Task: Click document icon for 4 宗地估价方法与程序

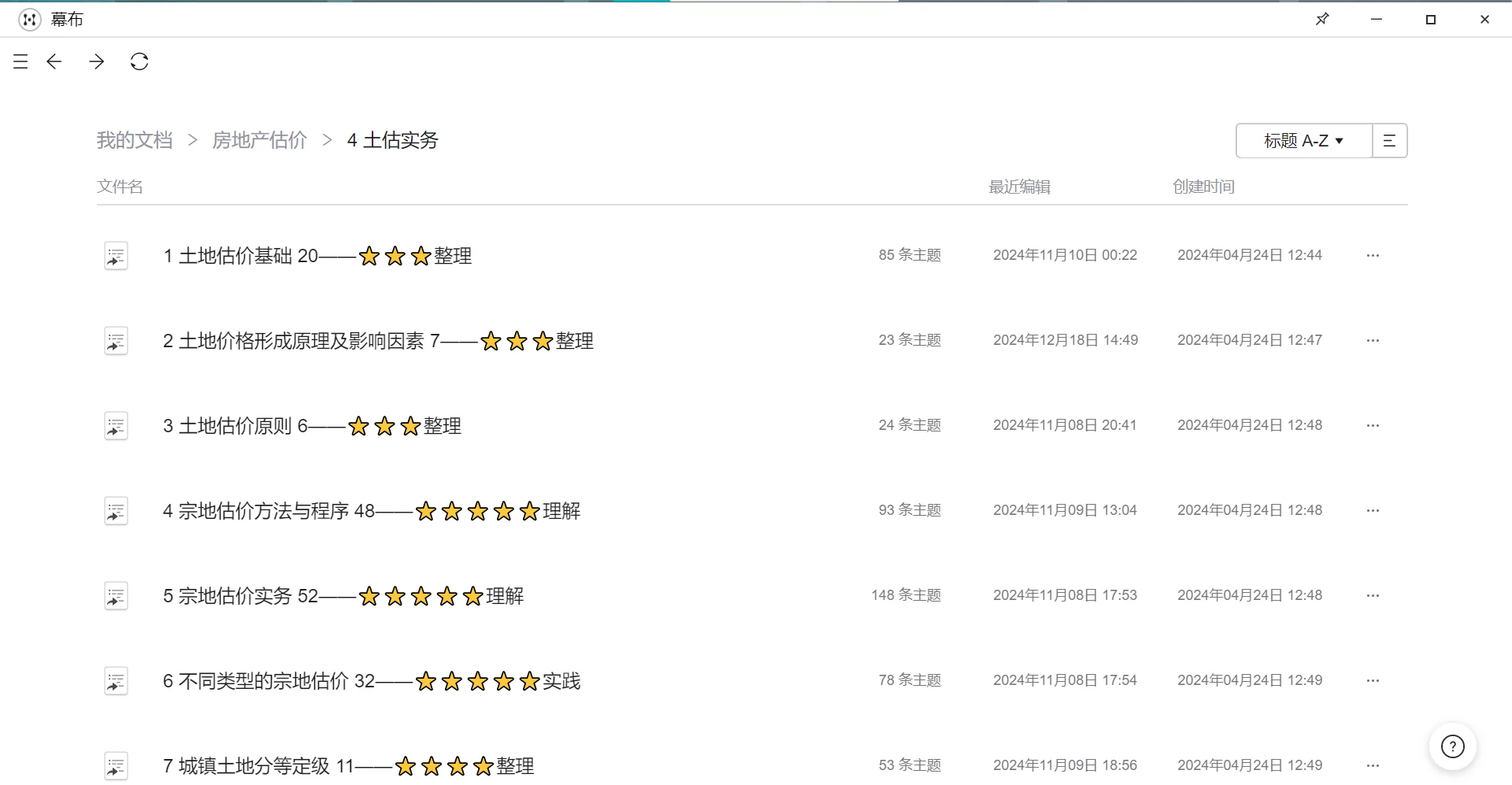Action: tap(116, 511)
